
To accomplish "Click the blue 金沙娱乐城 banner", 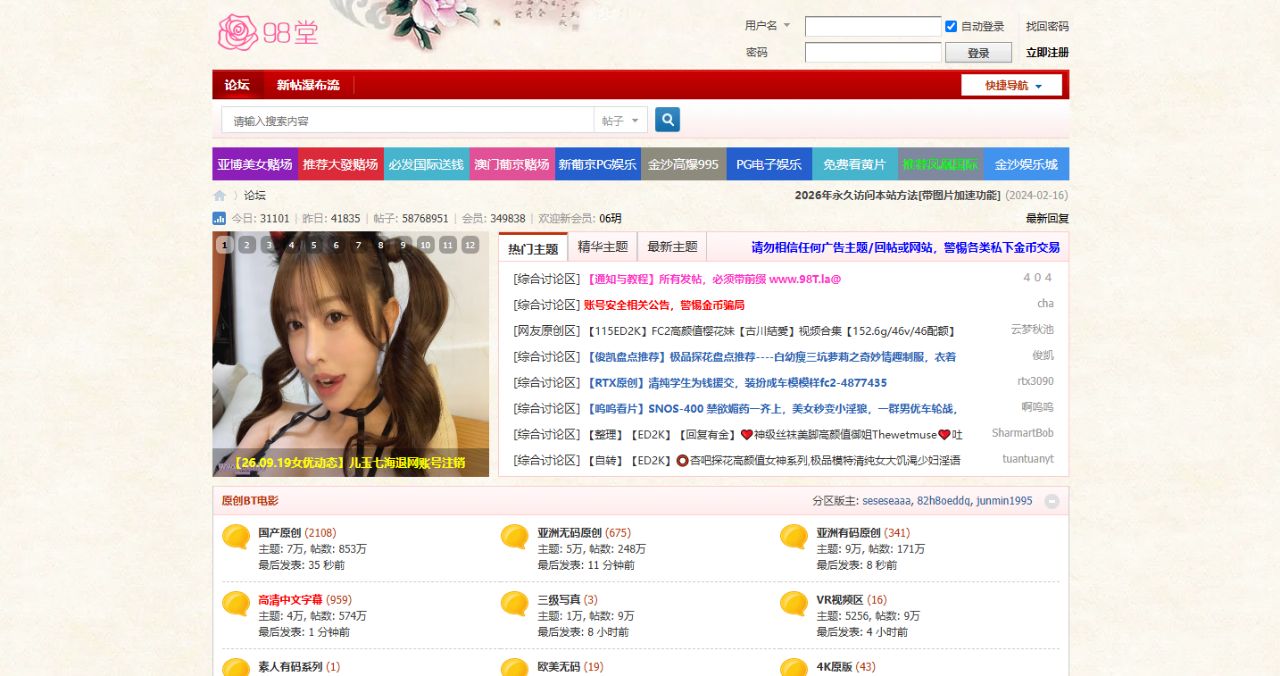I will [1026, 164].
